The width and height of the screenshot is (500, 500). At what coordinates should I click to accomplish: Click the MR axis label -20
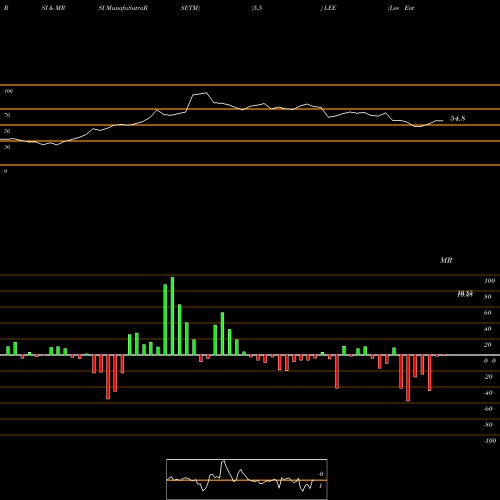pos(488,377)
